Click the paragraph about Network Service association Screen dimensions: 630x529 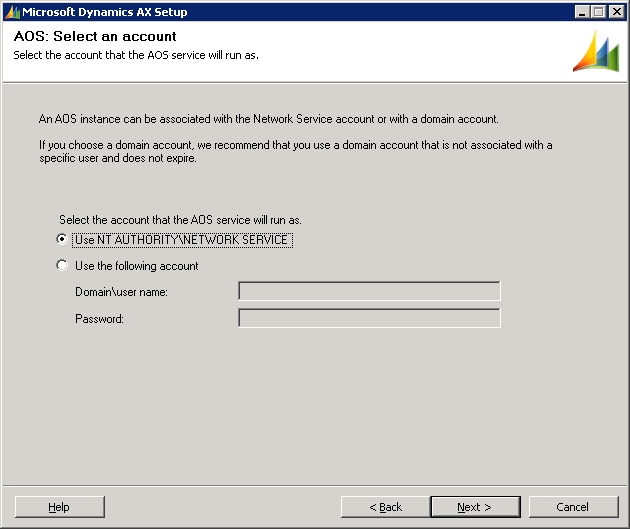pyautogui.click(x=268, y=119)
